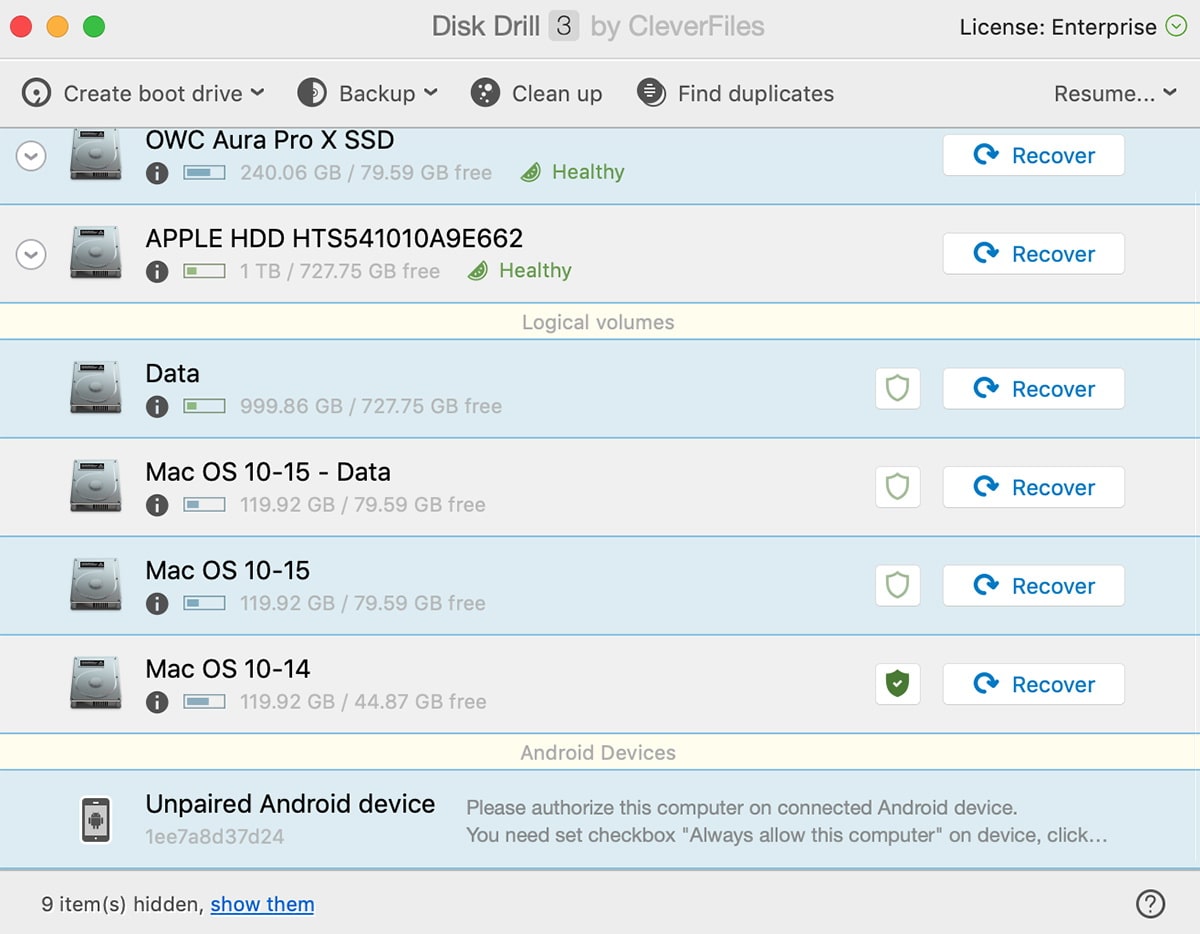Open the Create boot drive menu
The width and height of the screenshot is (1200, 934).
[x=143, y=93]
